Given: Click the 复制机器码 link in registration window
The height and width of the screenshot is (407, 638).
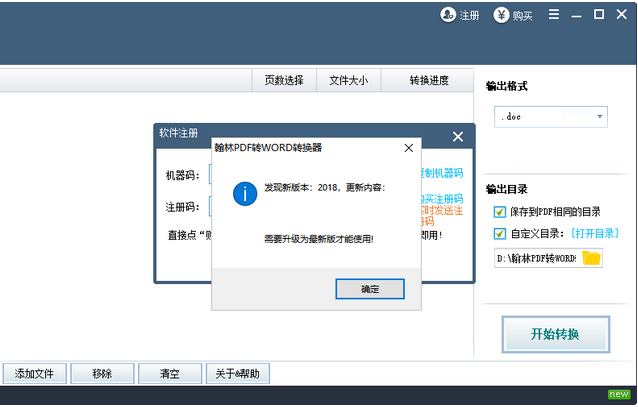Looking at the screenshot, I should (442, 173).
